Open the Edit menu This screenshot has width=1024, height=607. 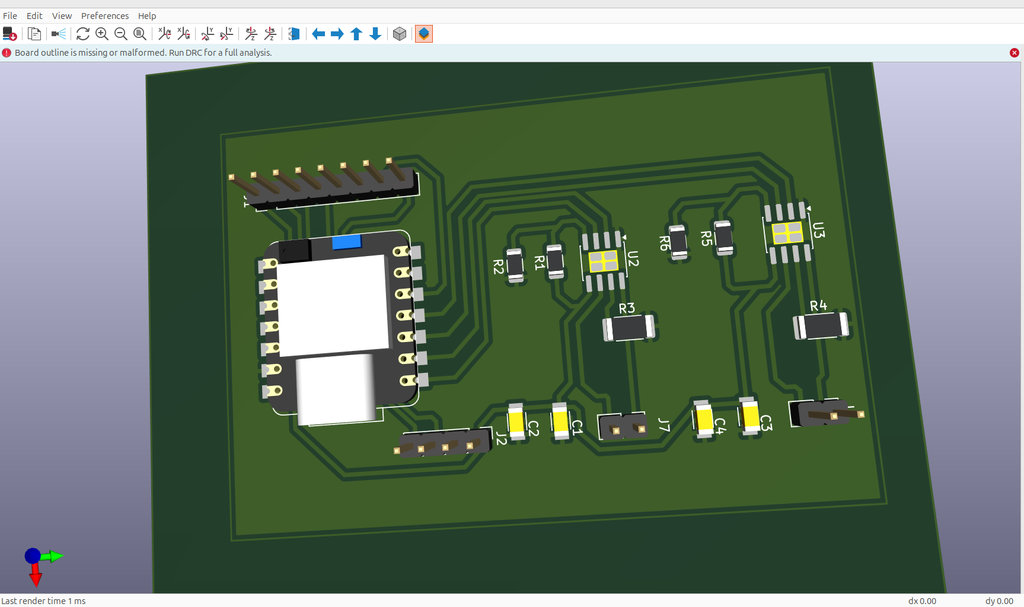[x=34, y=16]
